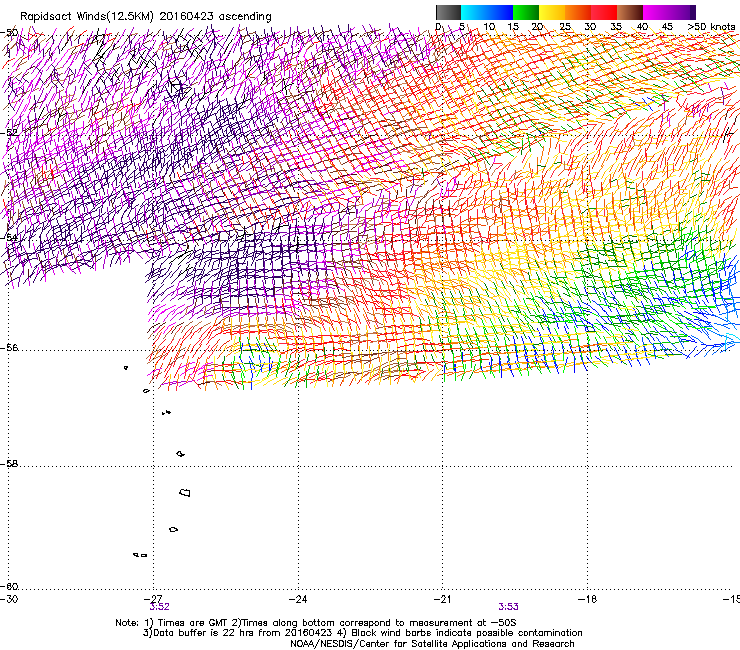This screenshot has height=650, width=740.
Task: Click the -58 latitude axis label
Action: click(9, 464)
